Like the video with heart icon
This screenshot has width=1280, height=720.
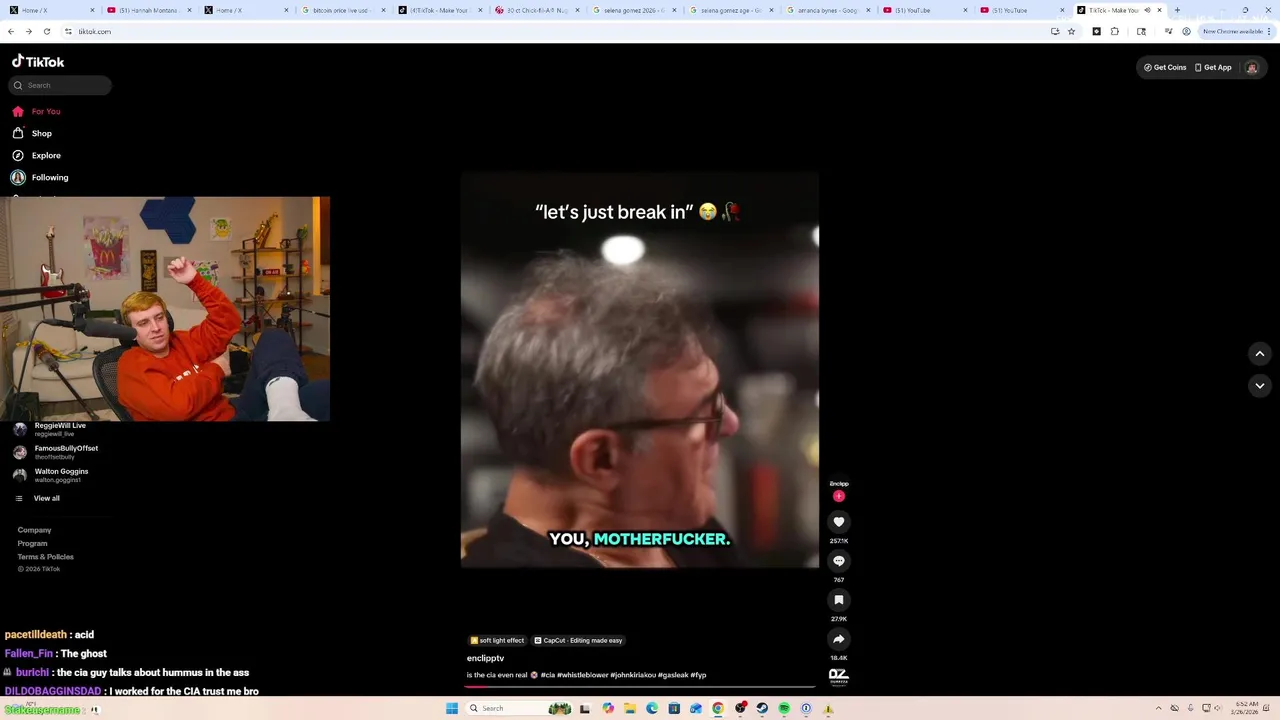pos(839,522)
